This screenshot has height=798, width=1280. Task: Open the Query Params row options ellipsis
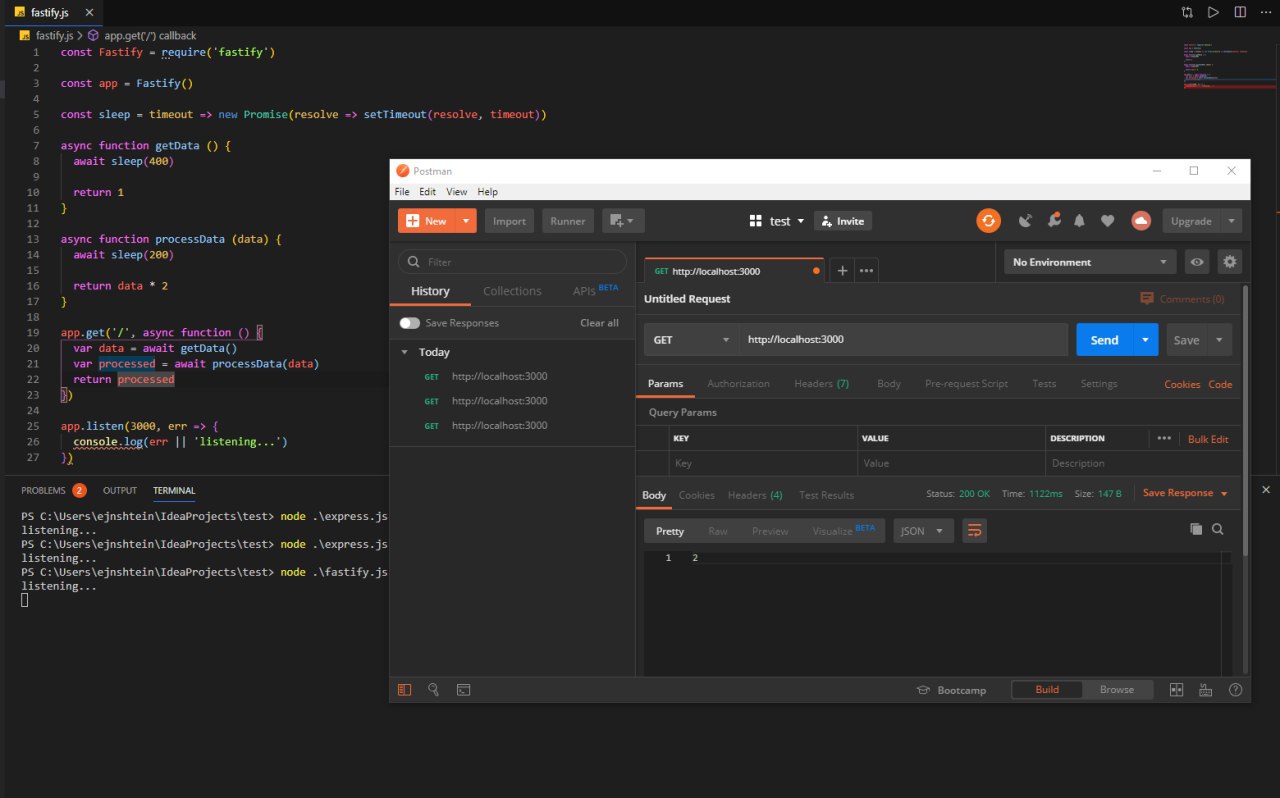[1164, 438]
